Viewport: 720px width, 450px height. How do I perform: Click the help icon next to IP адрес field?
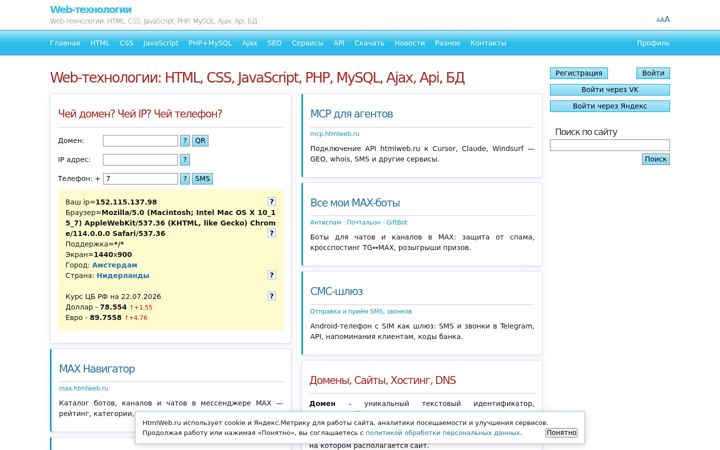tap(185, 160)
